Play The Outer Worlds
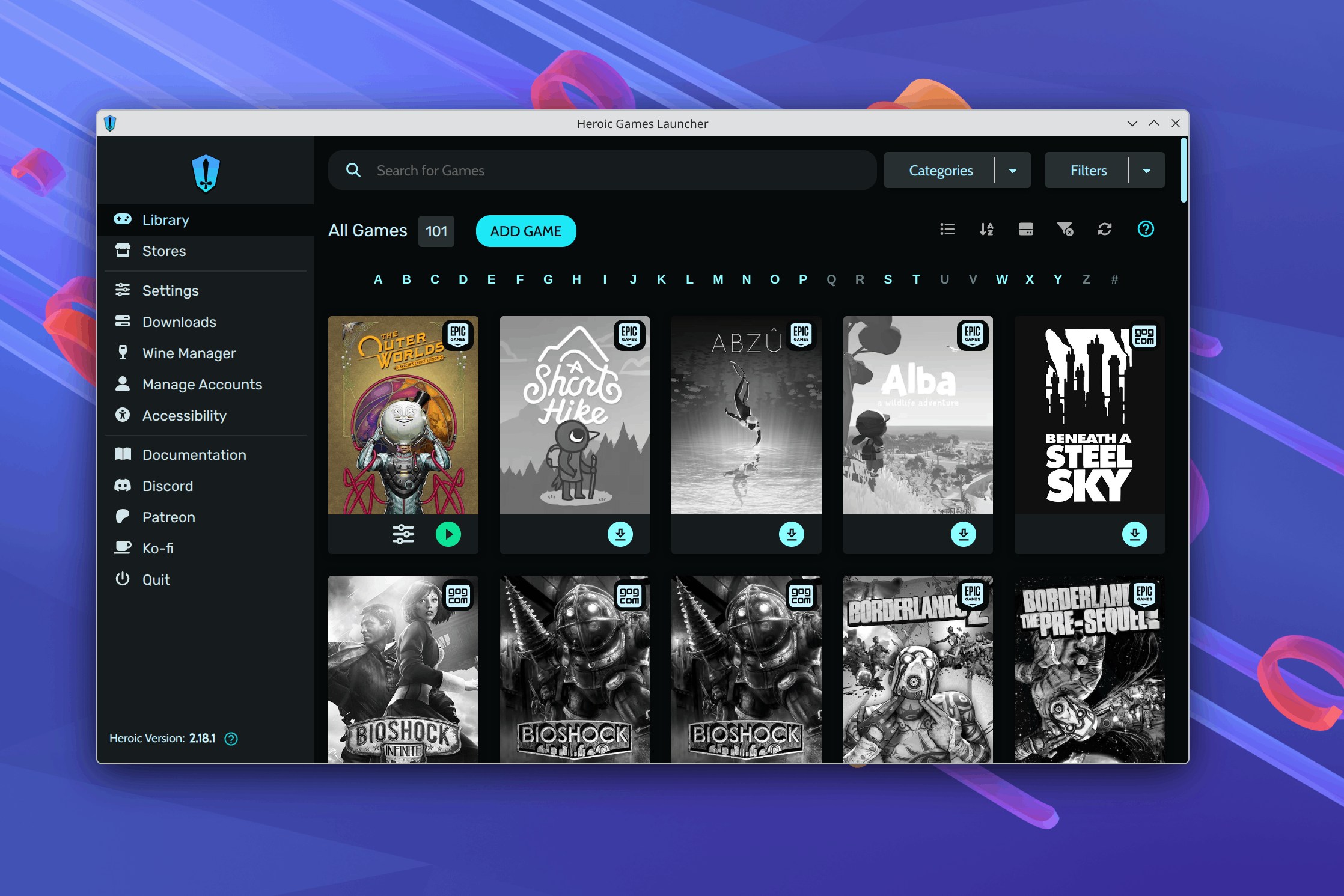 (x=447, y=534)
